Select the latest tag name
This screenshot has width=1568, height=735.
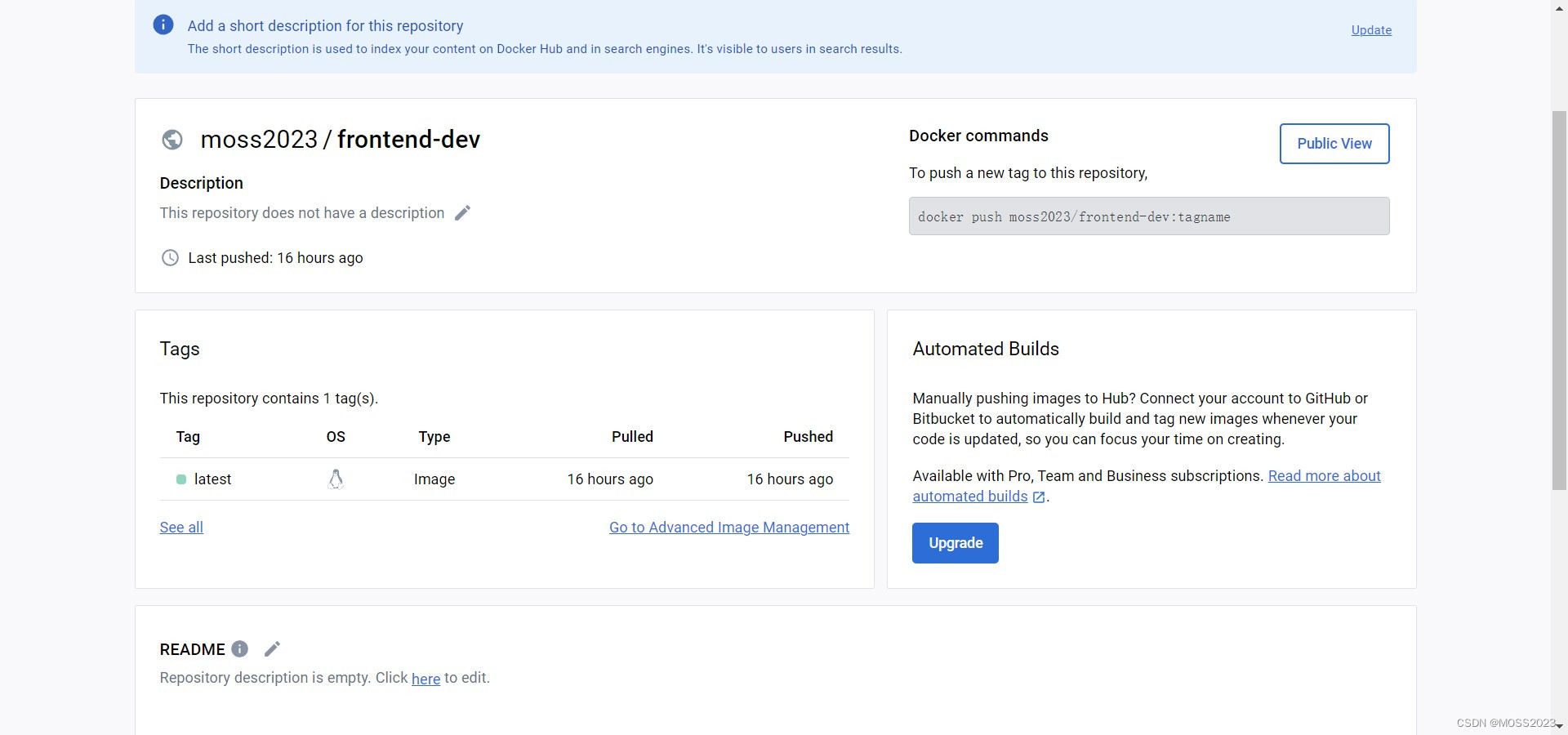tap(212, 479)
